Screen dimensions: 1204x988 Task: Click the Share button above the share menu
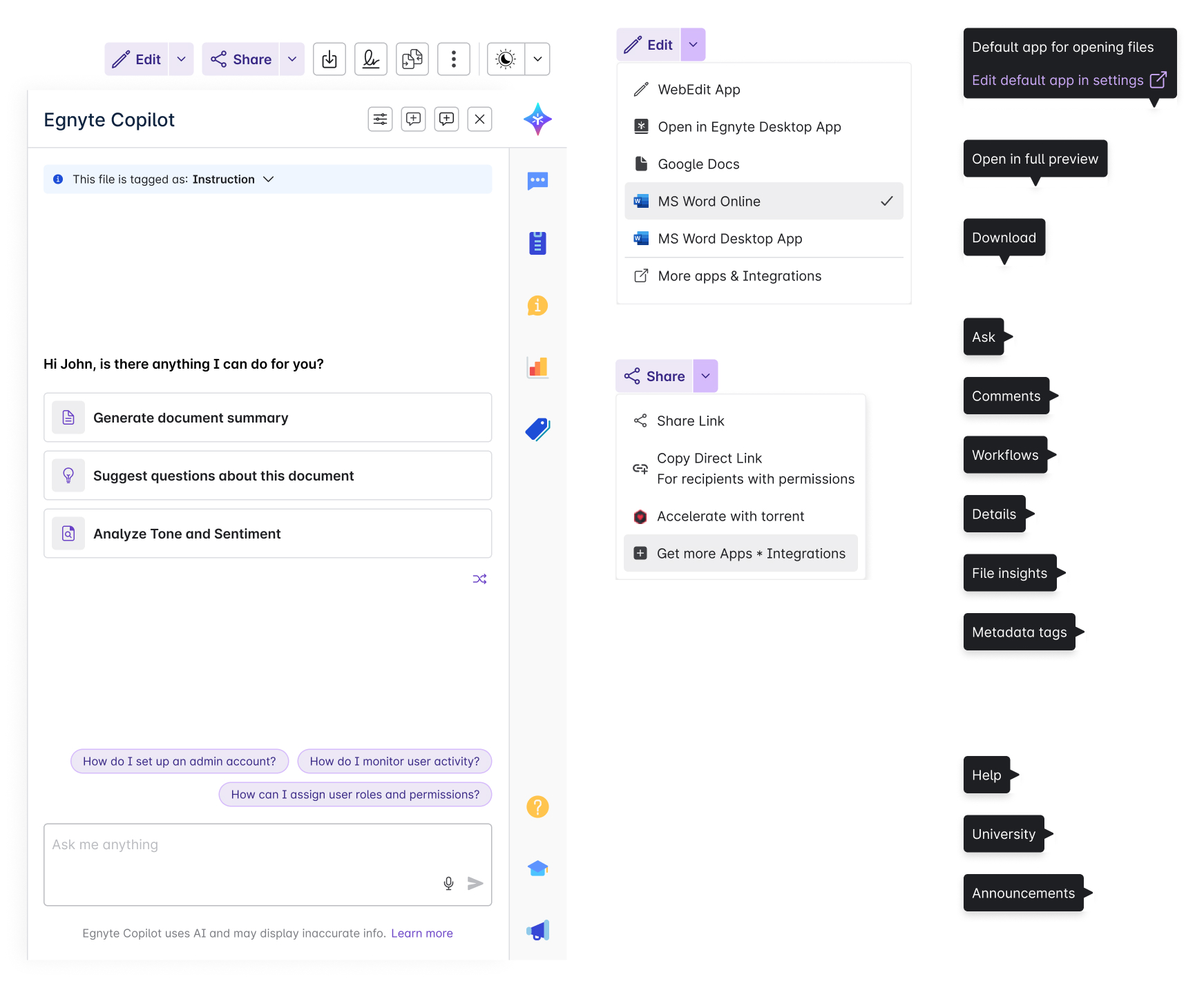(x=654, y=376)
